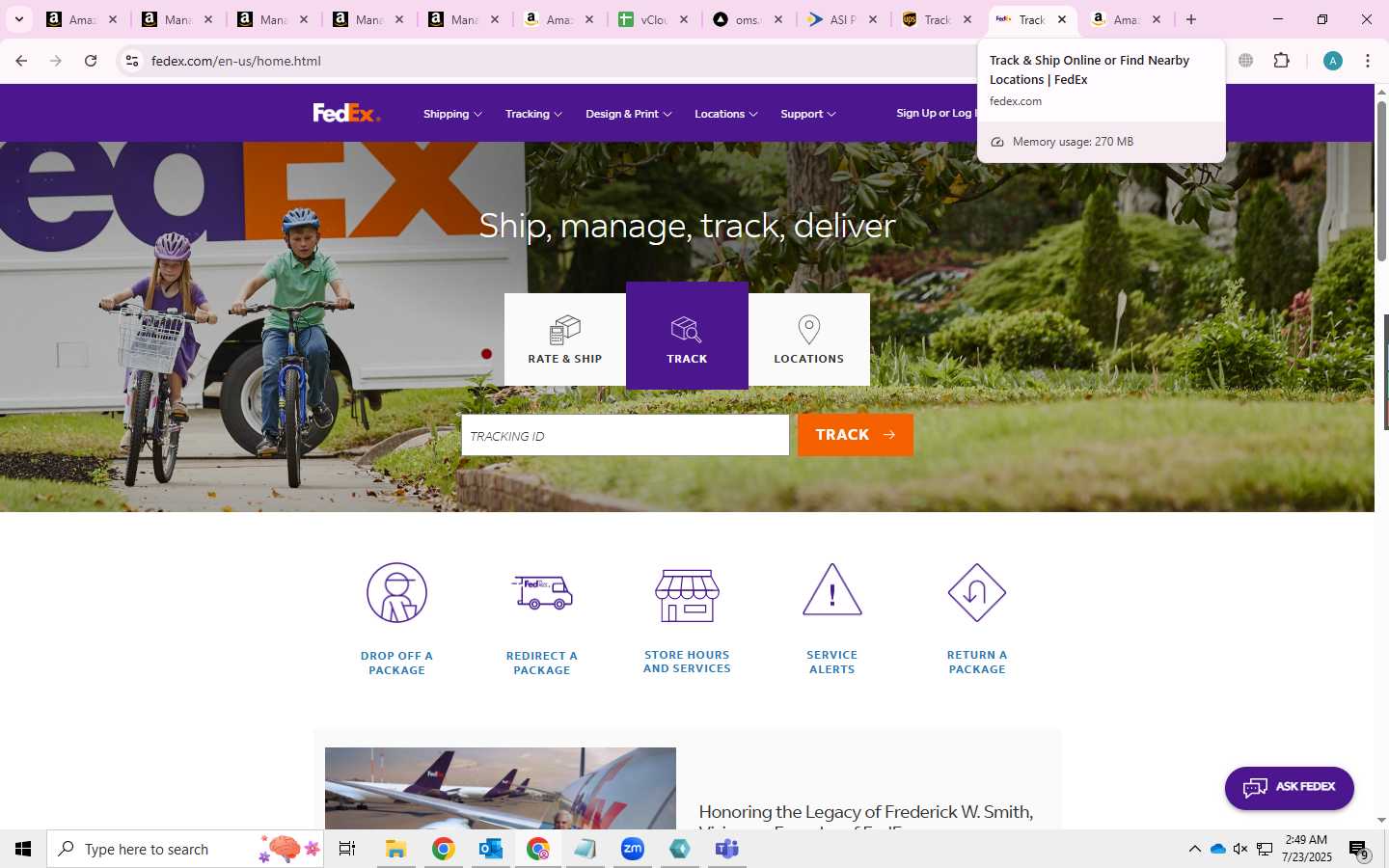This screenshot has width=1389, height=868.
Task: Click the address bar URL fedex.com
Action: click(236, 61)
